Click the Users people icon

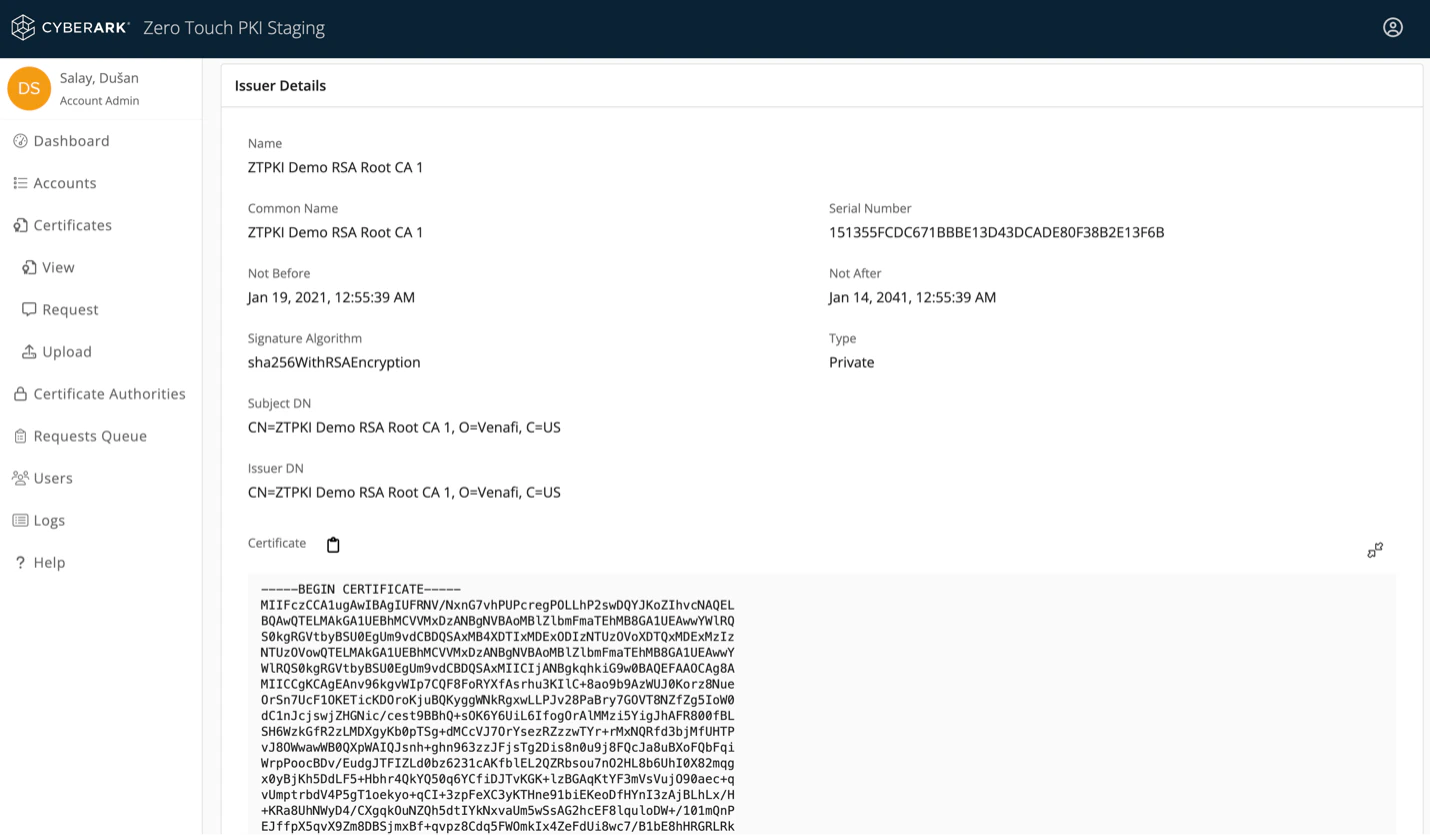click(x=20, y=478)
